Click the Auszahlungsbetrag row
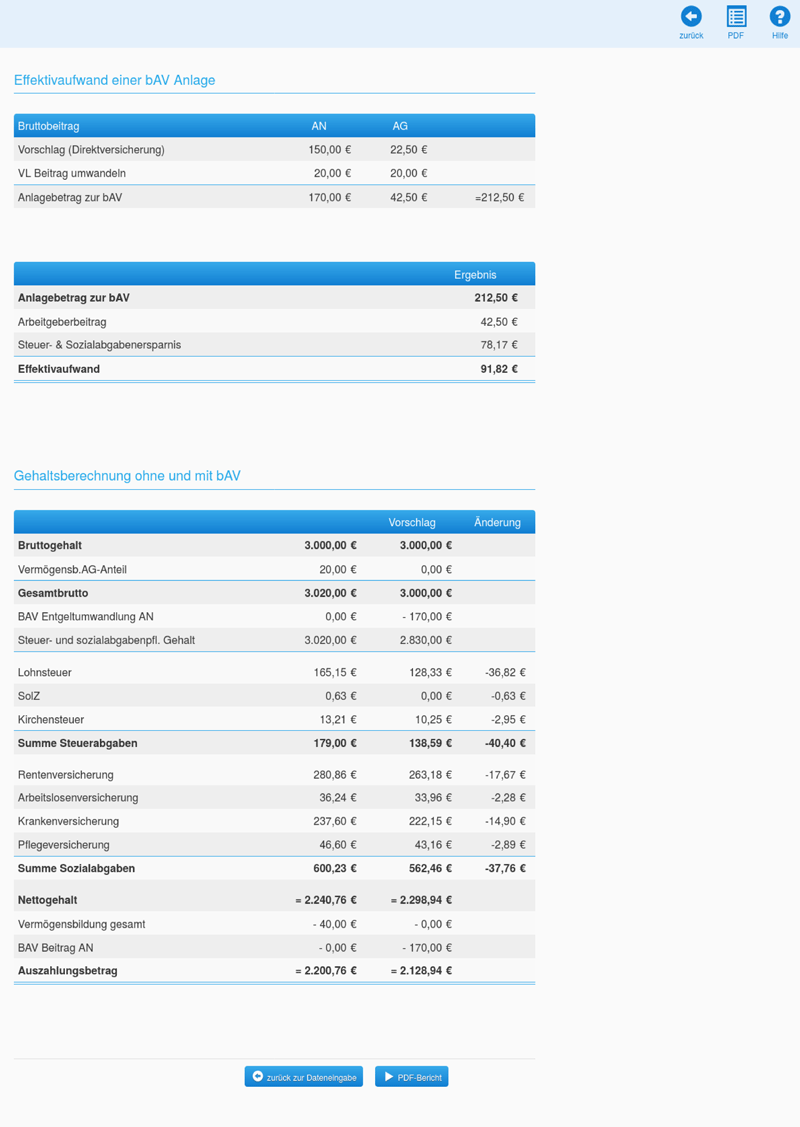The image size is (800, 1127). 275,970
